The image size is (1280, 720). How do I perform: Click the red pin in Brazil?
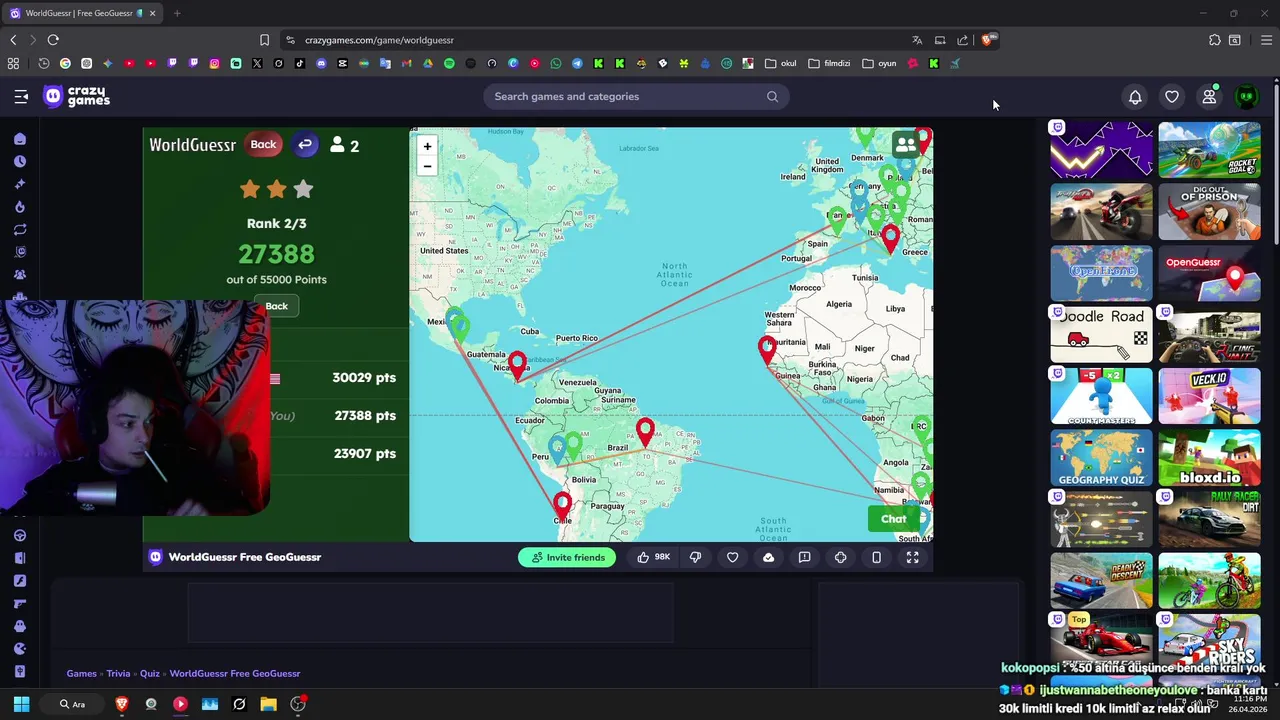(x=645, y=432)
